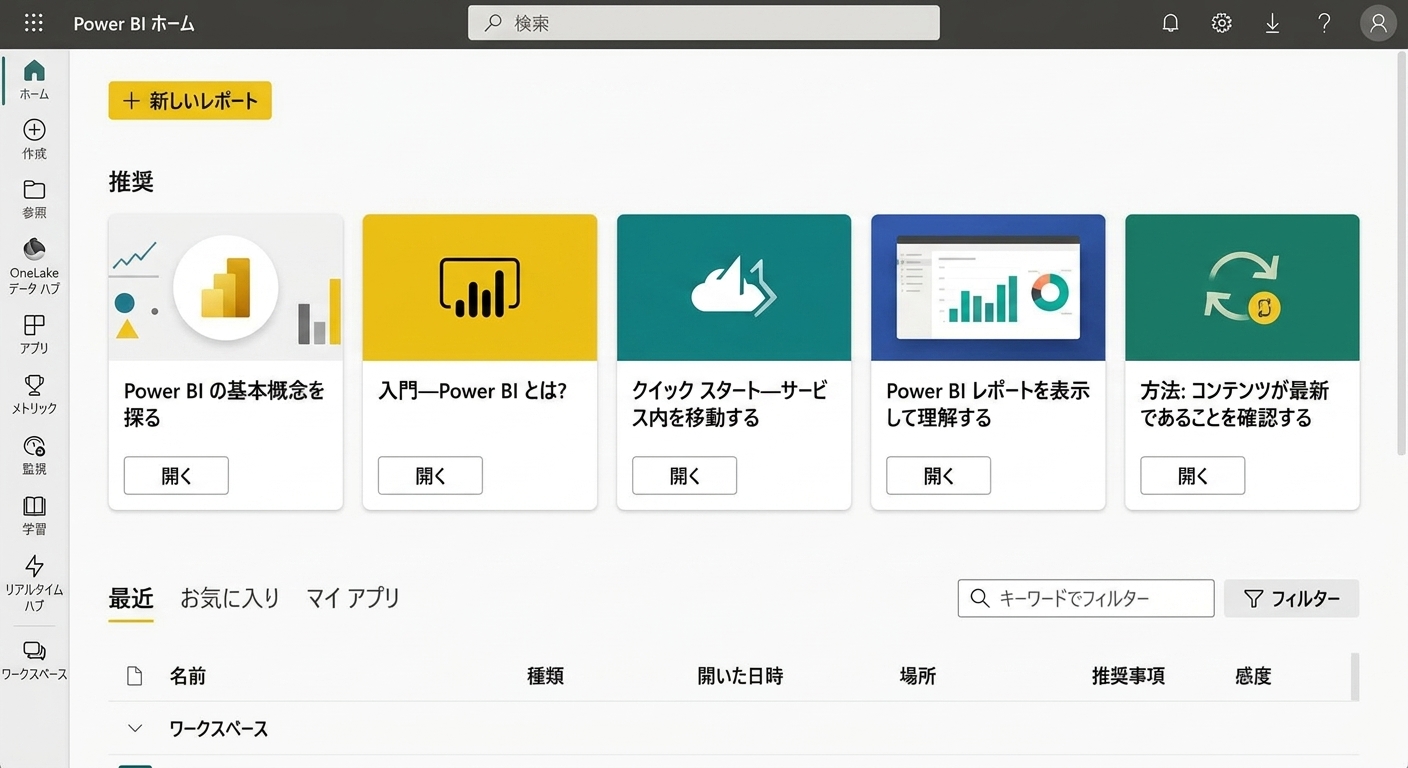This screenshot has width=1408, height=768.
Task: Open the settings gear icon
Action: point(1221,23)
